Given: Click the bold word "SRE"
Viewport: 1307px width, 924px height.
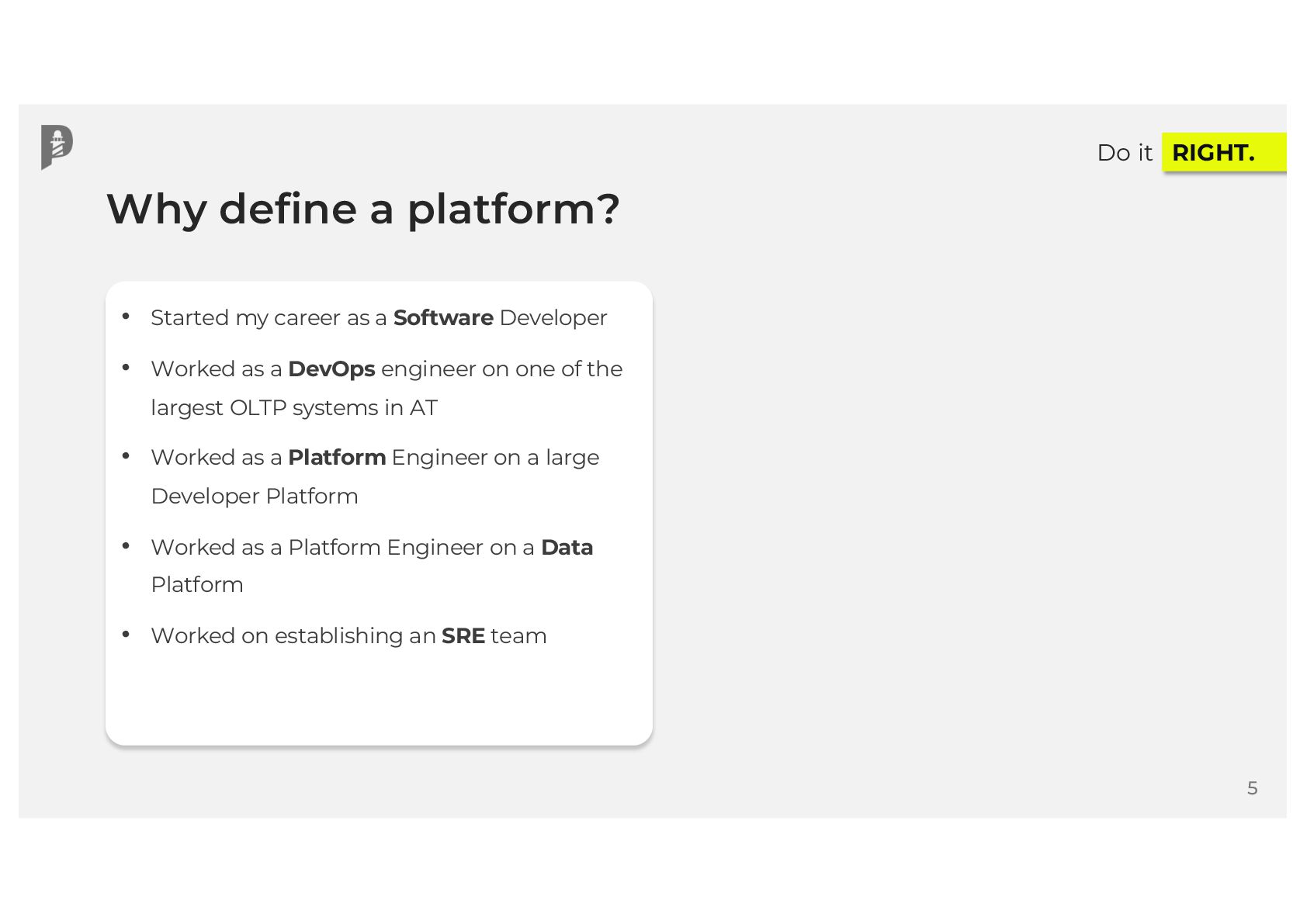Looking at the screenshot, I should [463, 636].
